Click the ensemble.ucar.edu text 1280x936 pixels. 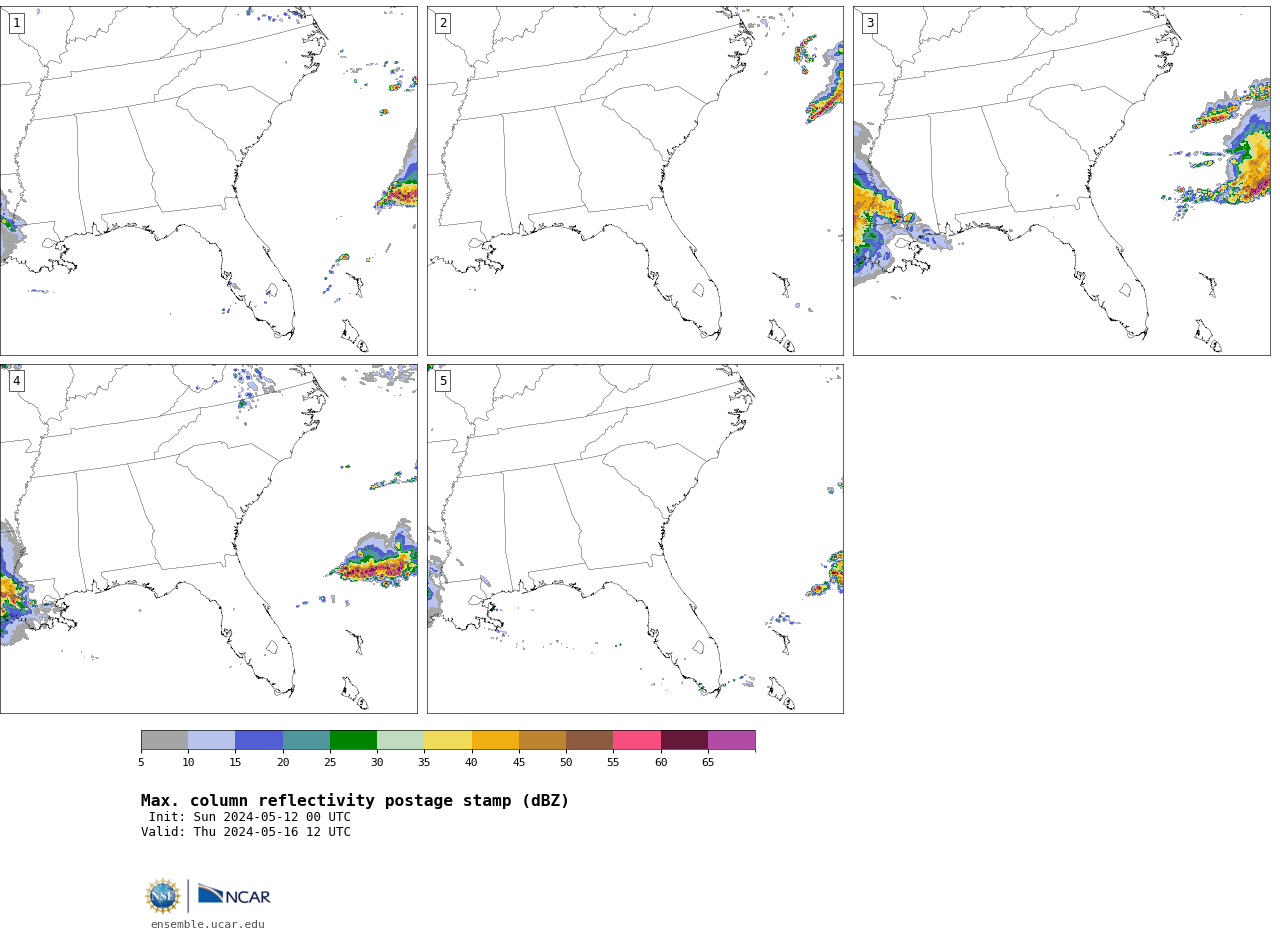[208, 924]
